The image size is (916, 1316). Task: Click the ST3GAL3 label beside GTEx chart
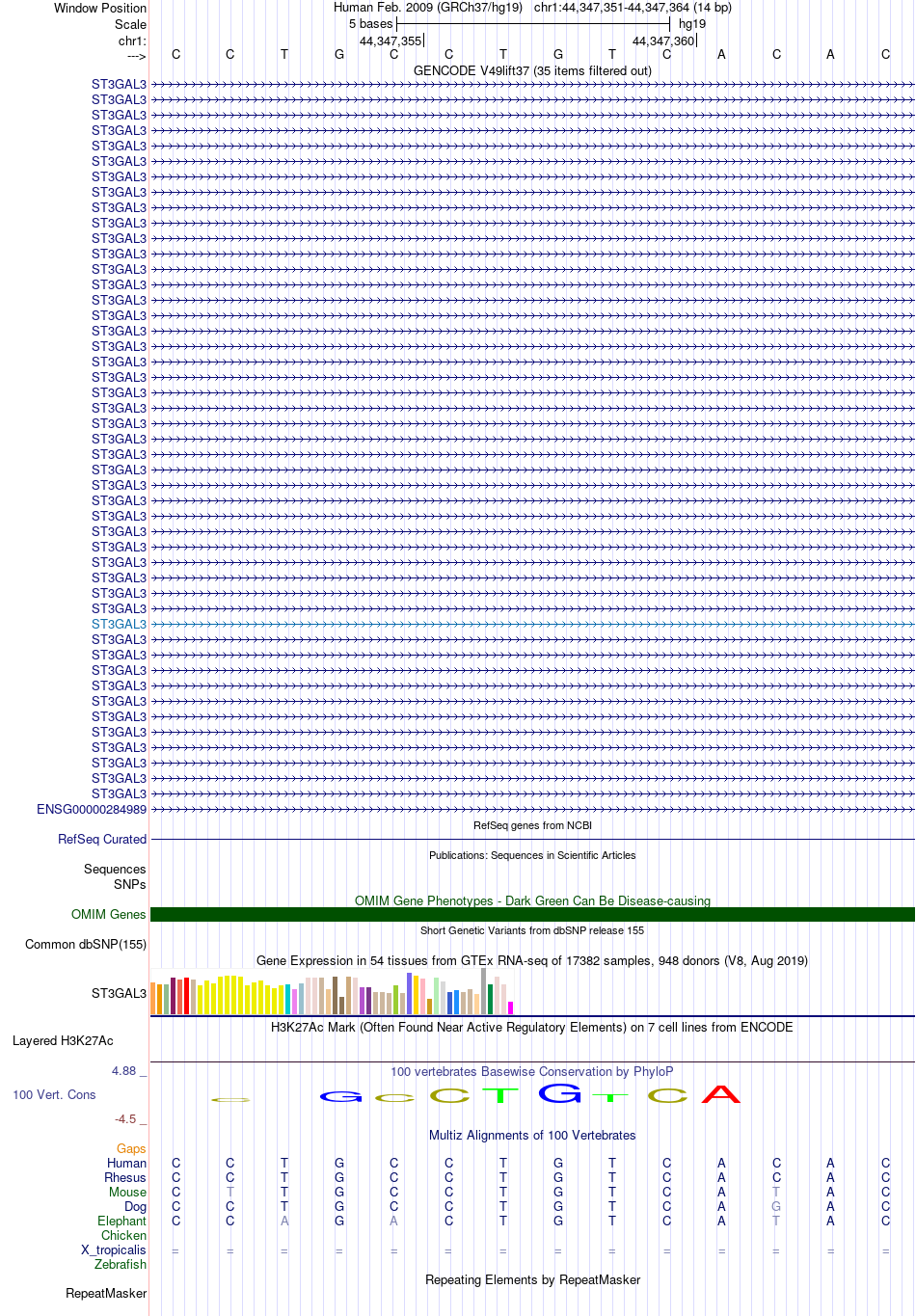coord(119,993)
